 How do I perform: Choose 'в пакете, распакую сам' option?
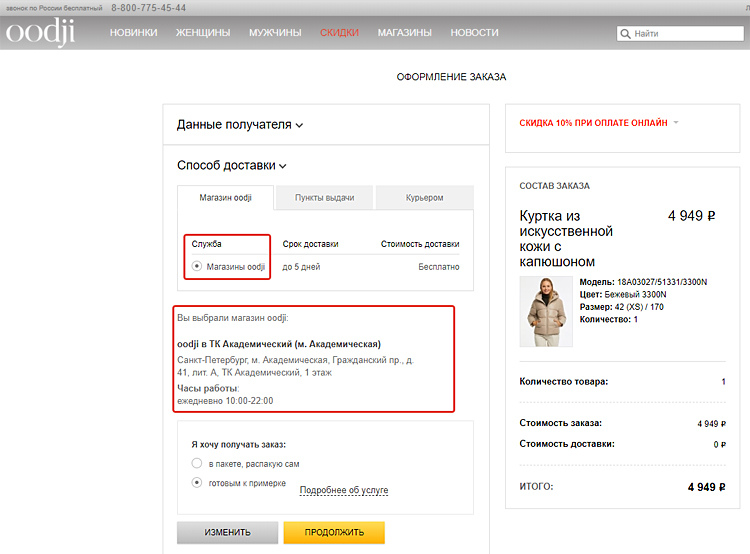coord(197,463)
